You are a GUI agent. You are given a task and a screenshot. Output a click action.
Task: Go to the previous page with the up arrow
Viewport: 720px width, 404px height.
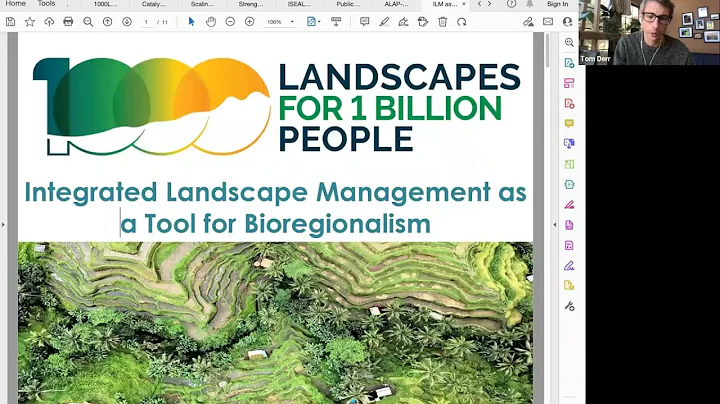click(107, 22)
